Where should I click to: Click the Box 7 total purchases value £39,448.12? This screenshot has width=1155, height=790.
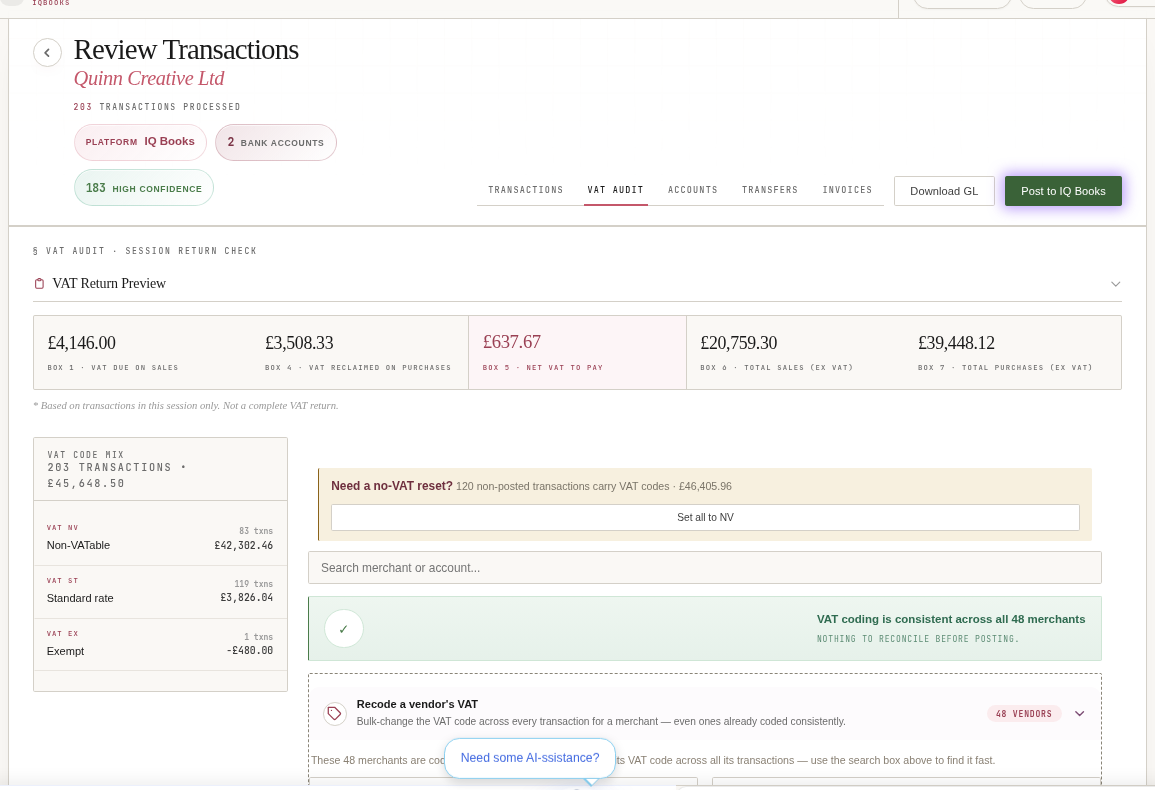click(x=956, y=343)
